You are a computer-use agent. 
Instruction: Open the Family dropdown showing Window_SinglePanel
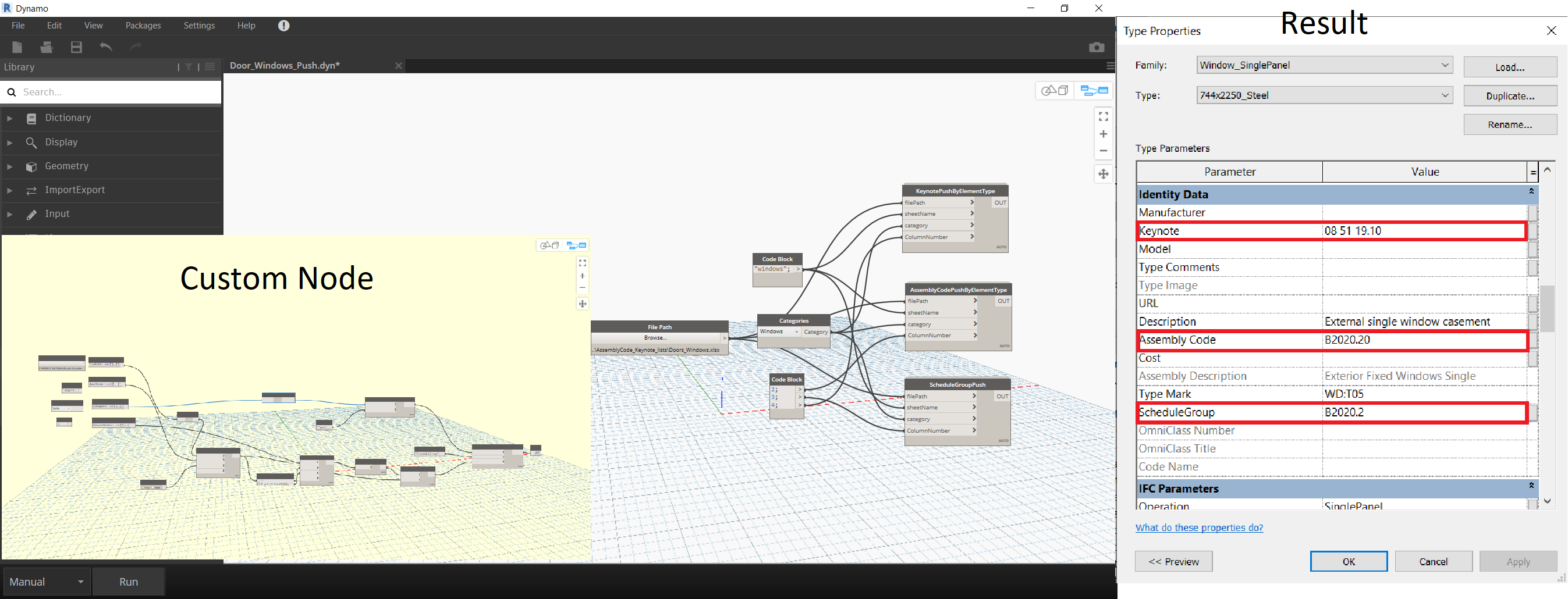(1325, 65)
